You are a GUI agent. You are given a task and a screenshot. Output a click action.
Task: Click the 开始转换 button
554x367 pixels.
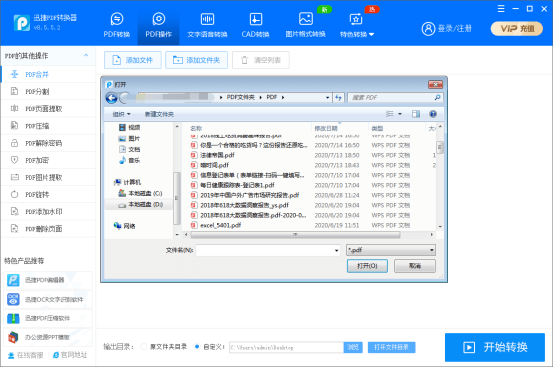(x=495, y=347)
